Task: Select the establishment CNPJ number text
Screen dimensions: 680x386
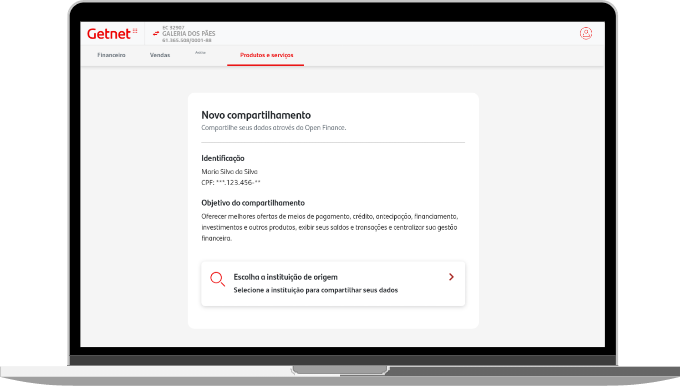Action: (187, 40)
